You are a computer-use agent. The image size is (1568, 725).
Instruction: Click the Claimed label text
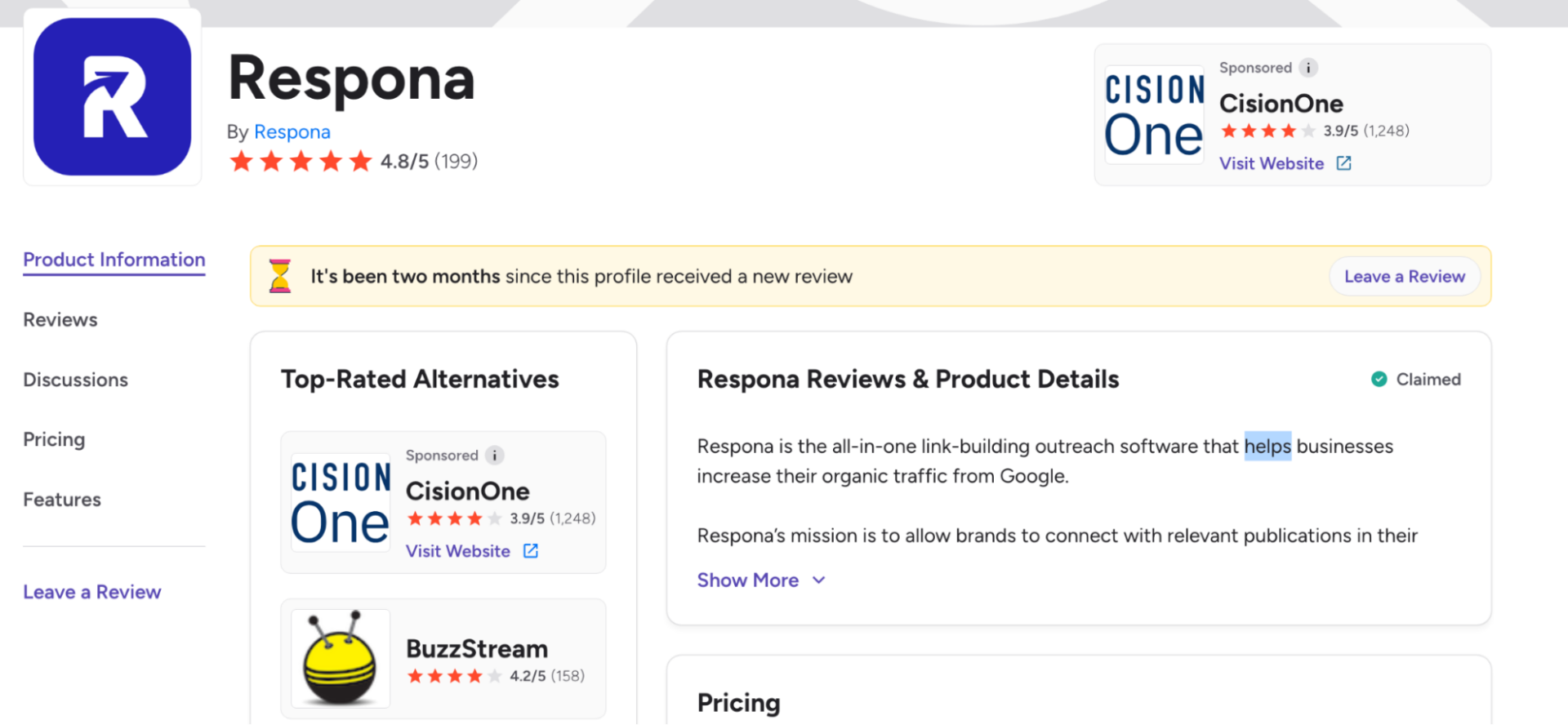pyautogui.click(x=1428, y=379)
